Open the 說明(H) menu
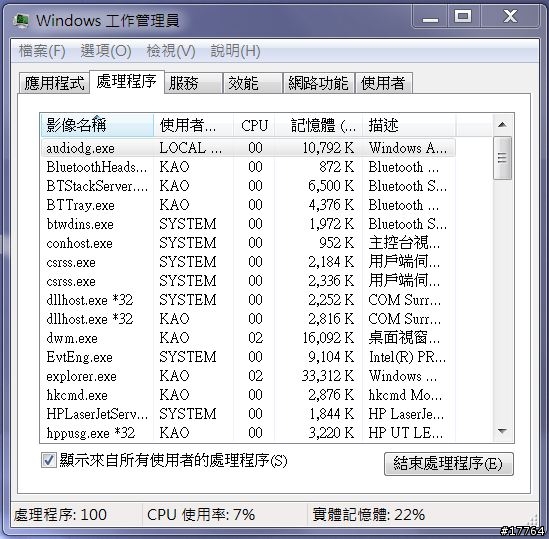 pyautogui.click(x=235, y=51)
